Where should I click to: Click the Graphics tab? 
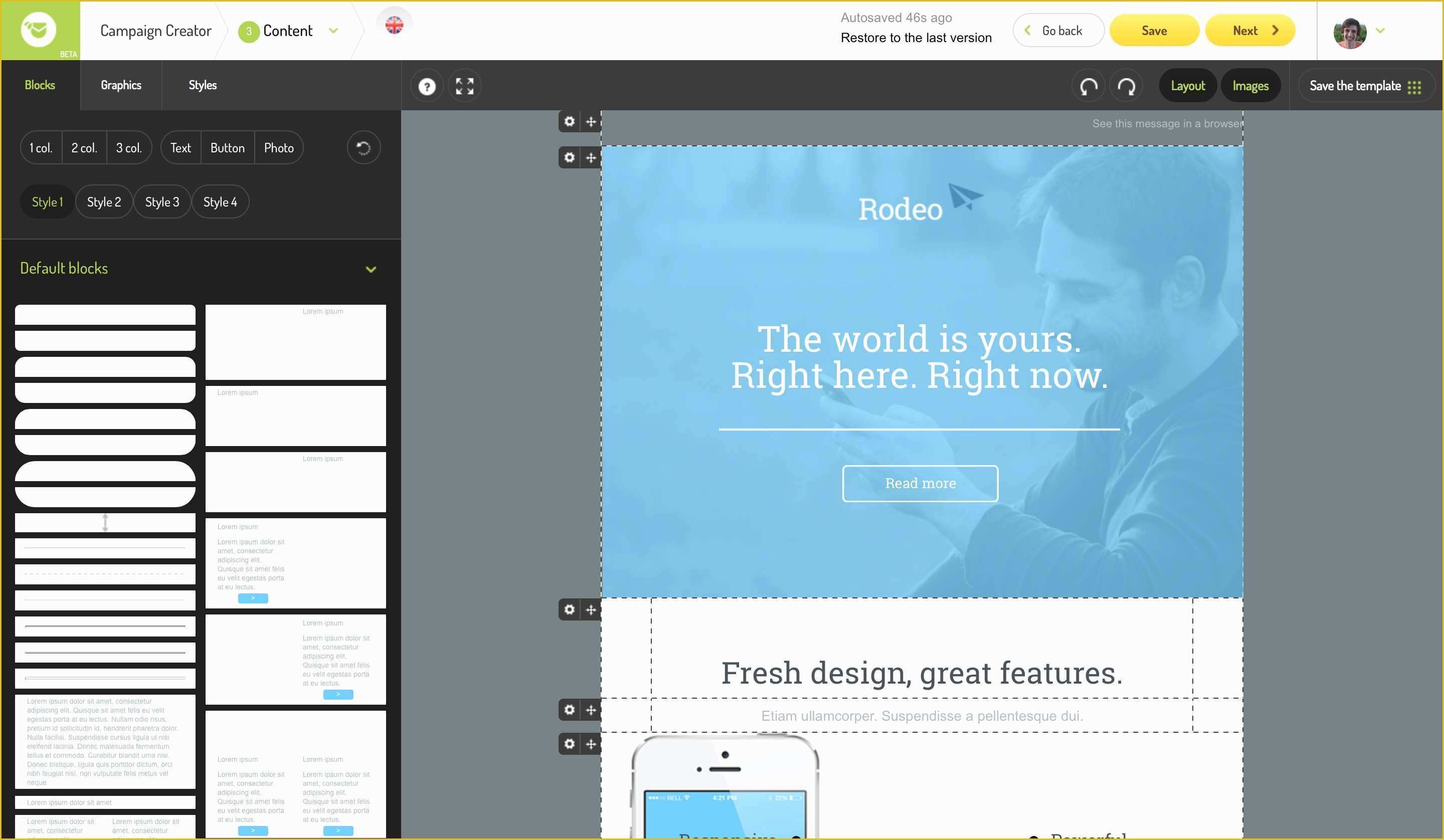120,83
